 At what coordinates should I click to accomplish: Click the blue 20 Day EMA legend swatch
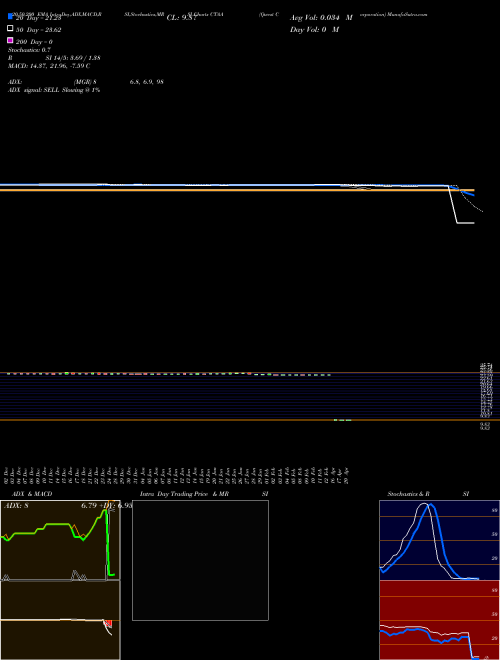tap(10, 17)
